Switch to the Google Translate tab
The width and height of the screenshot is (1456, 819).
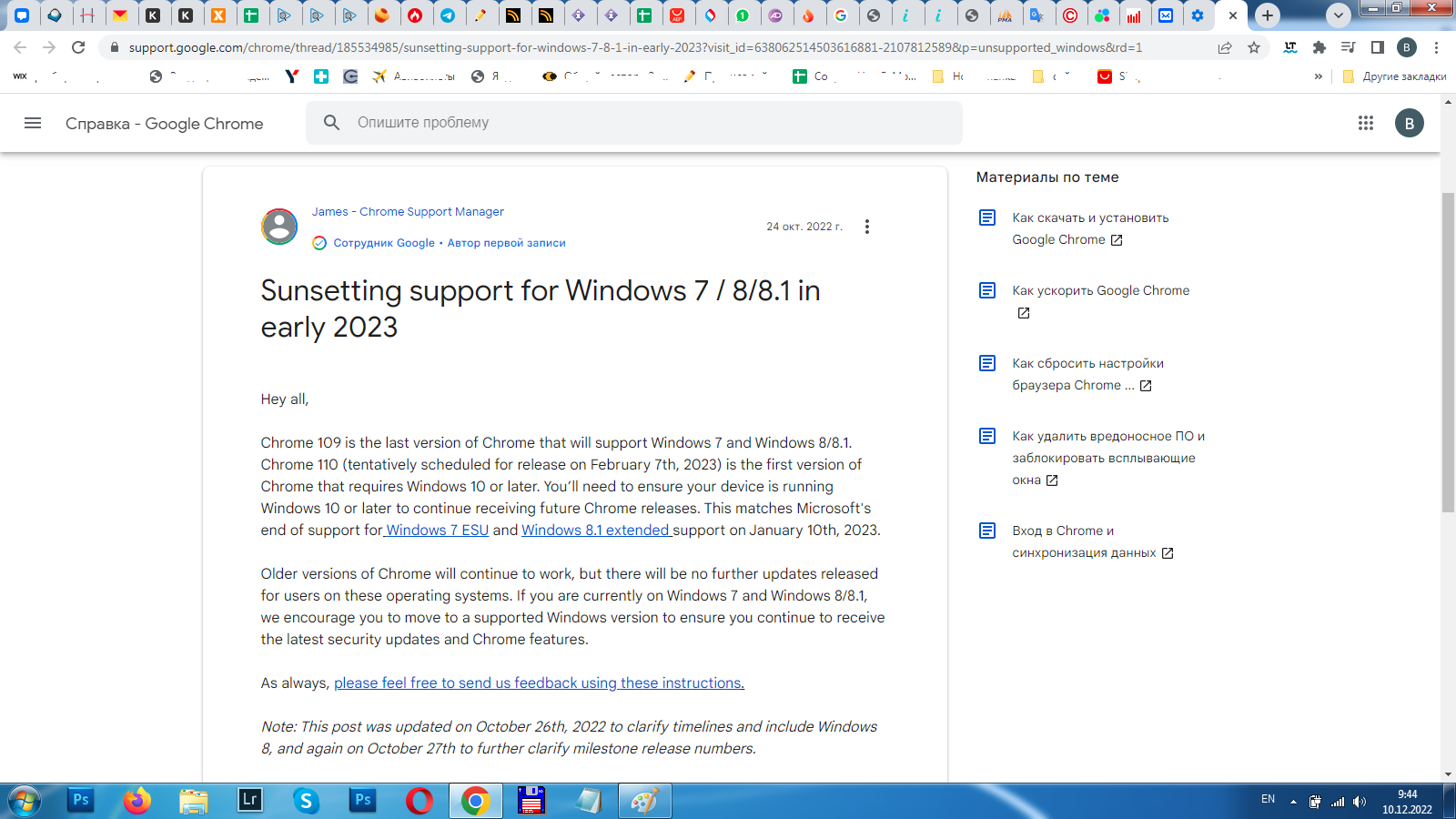click(1036, 15)
